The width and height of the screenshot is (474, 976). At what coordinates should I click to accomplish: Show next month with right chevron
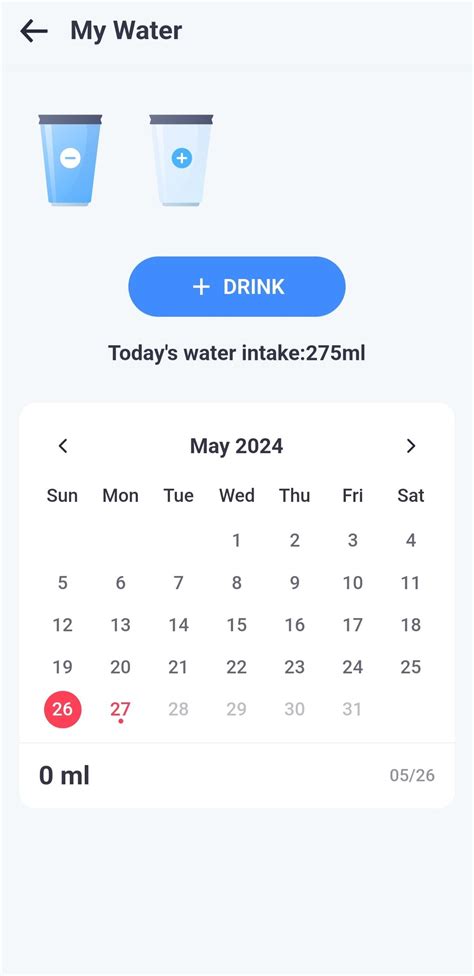pos(411,446)
